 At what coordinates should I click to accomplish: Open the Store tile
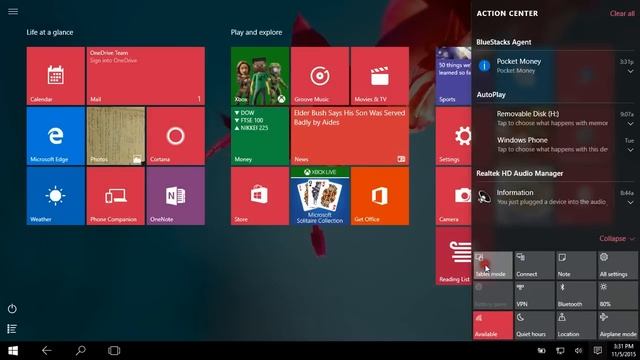260,196
